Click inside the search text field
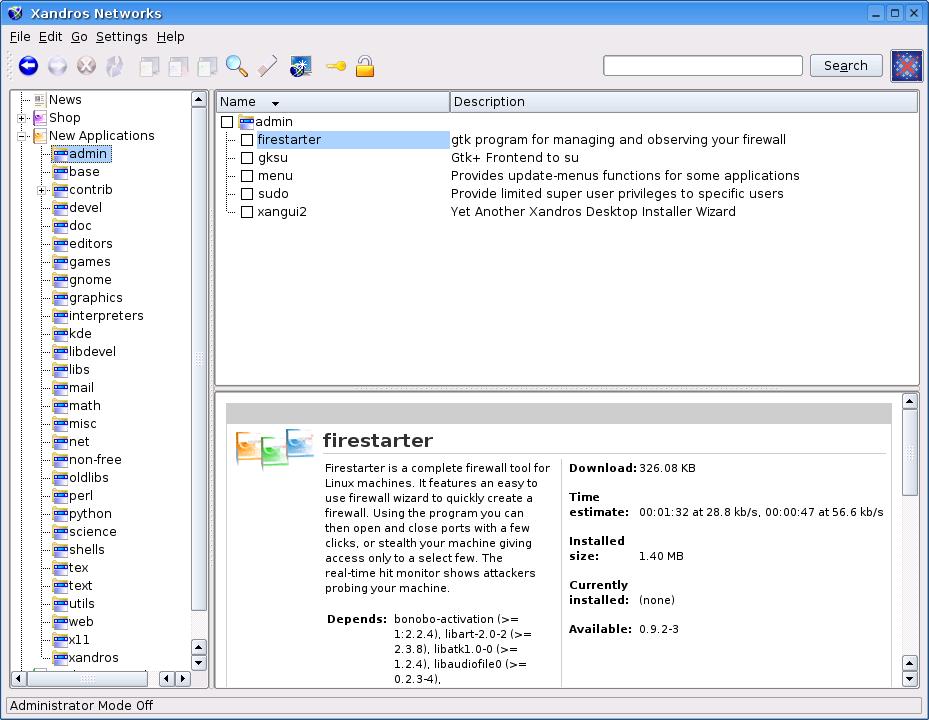The height and width of the screenshot is (720, 929). pos(702,66)
